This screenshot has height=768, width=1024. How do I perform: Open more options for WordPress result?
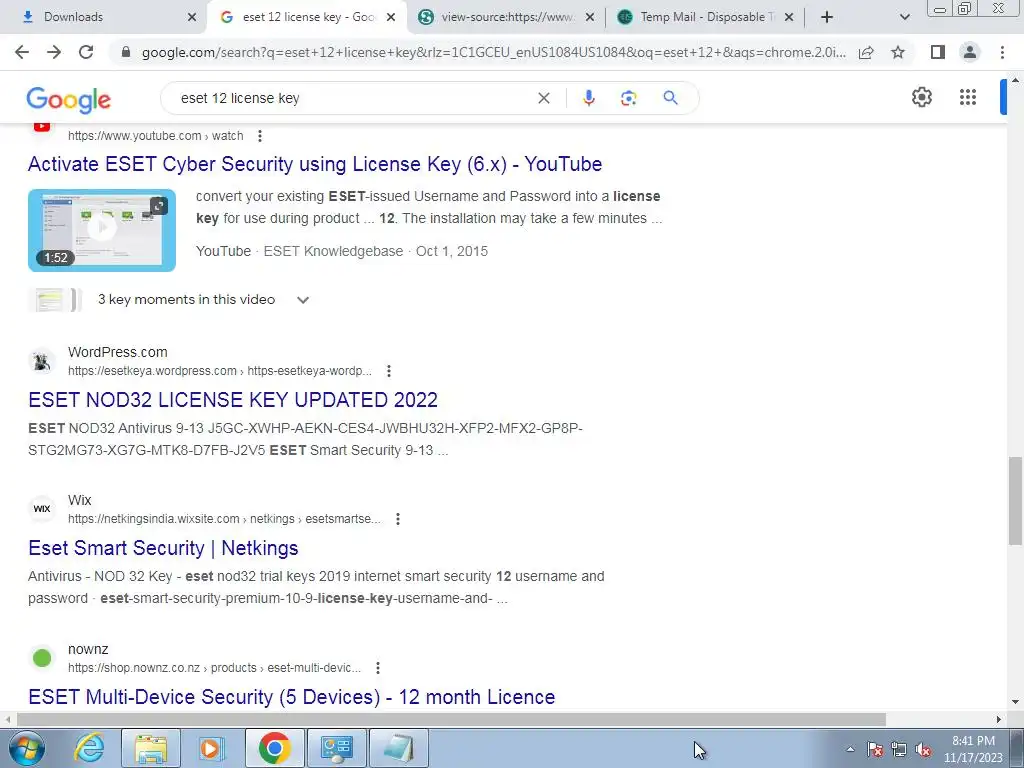point(389,371)
